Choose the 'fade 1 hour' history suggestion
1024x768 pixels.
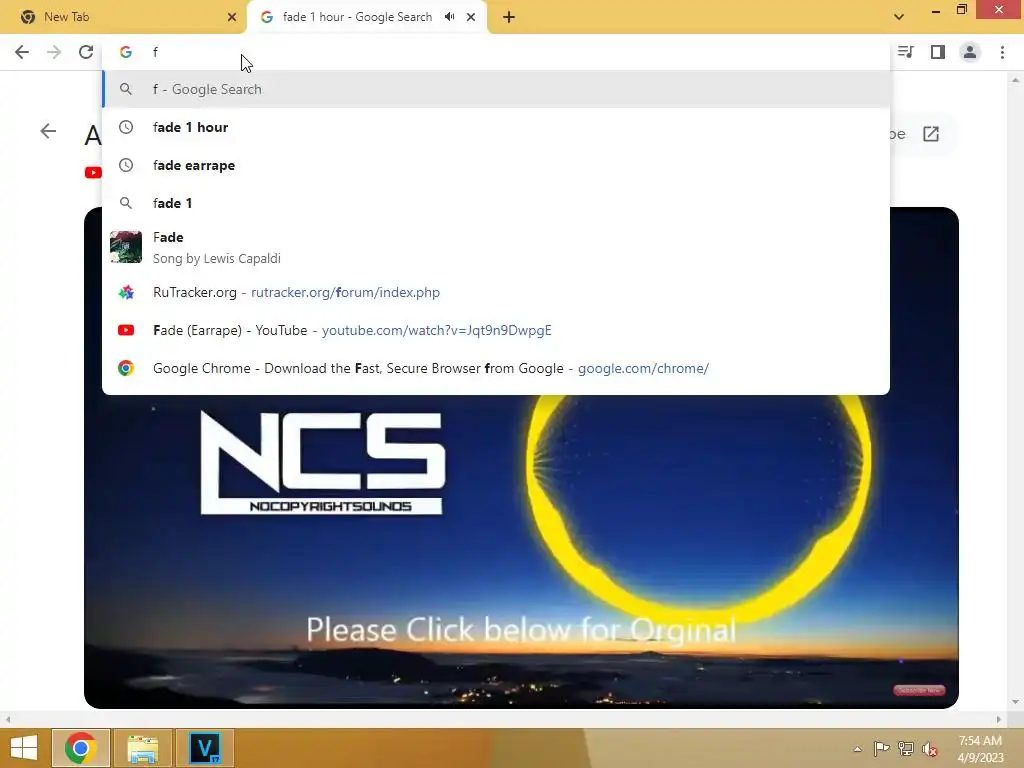click(x=496, y=127)
